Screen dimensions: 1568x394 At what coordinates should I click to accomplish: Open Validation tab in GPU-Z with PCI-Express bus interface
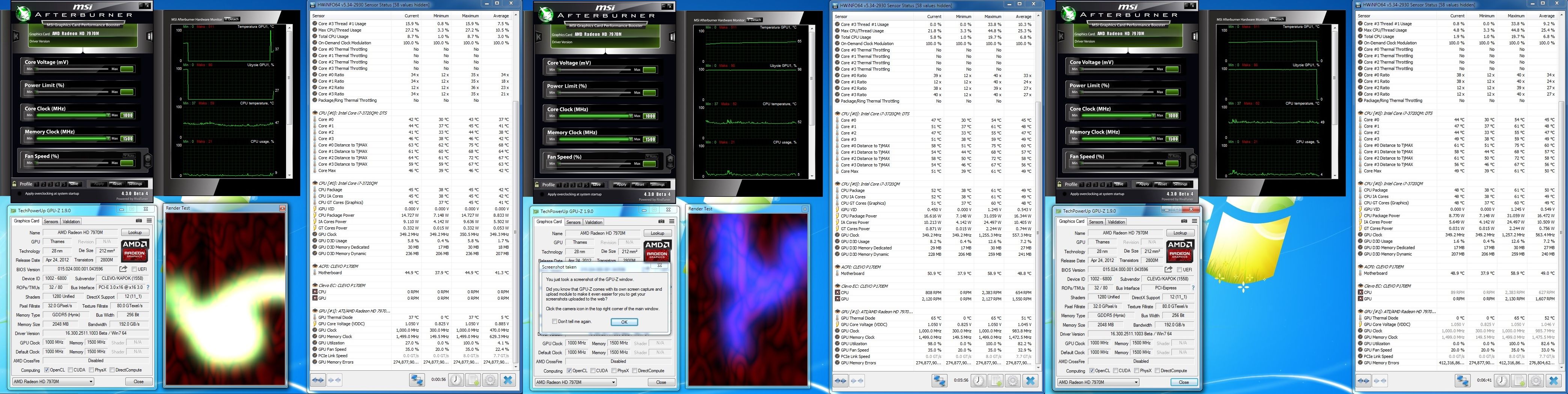coord(1116,222)
